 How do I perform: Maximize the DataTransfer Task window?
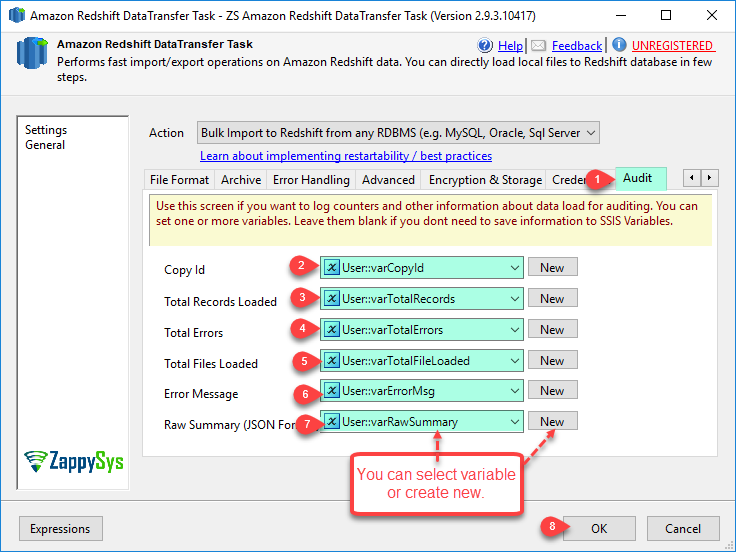tap(666, 15)
